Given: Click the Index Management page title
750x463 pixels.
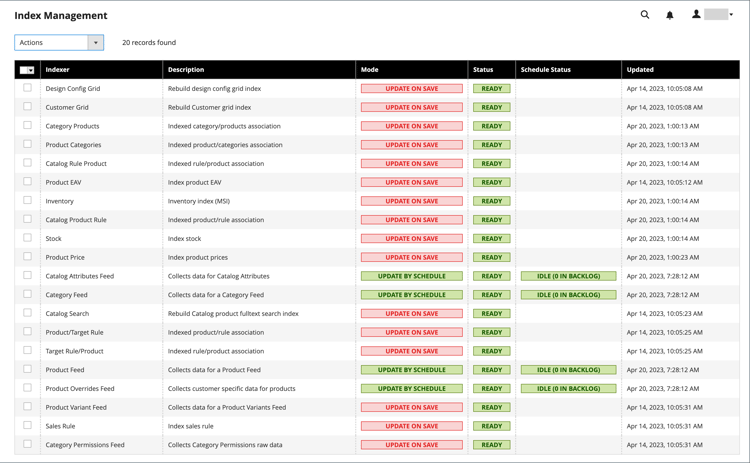Looking at the screenshot, I should pos(61,15).
